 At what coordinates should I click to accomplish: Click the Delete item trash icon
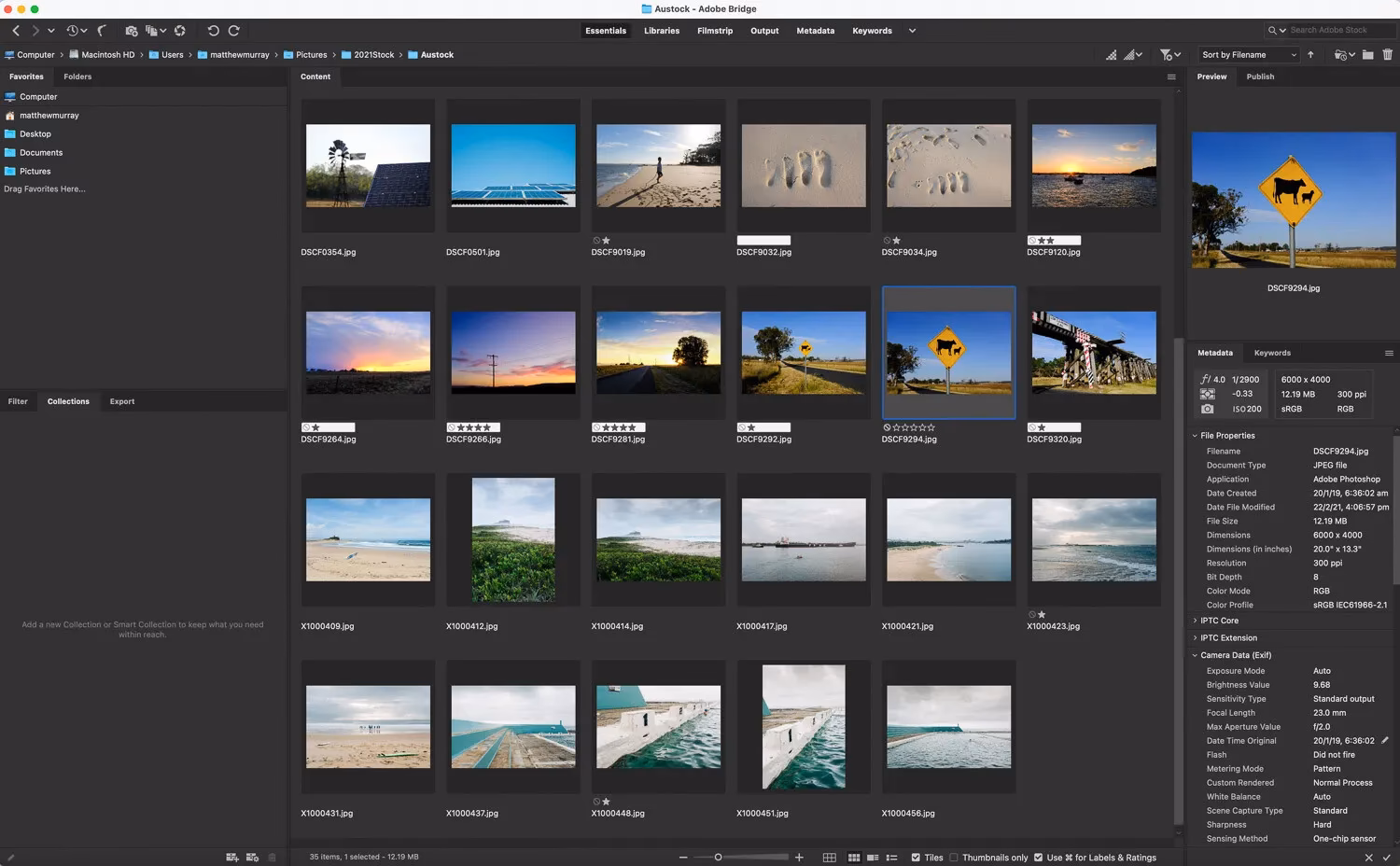pyautogui.click(x=1388, y=54)
